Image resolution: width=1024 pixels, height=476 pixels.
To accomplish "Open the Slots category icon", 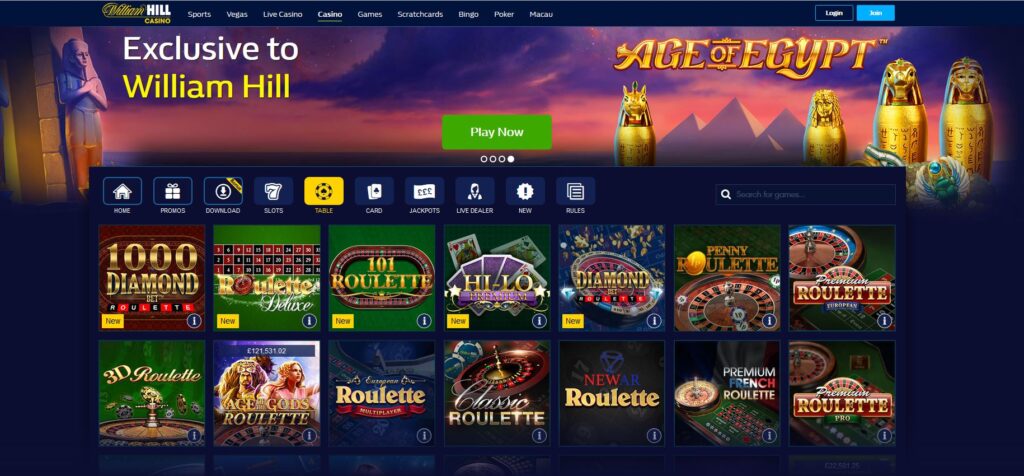I will click(273, 191).
